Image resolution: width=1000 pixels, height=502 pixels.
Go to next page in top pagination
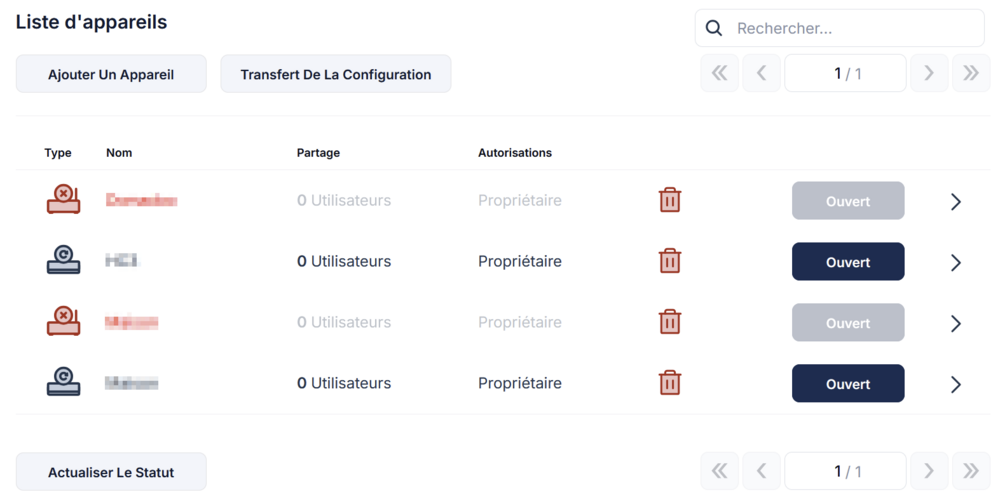(929, 73)
